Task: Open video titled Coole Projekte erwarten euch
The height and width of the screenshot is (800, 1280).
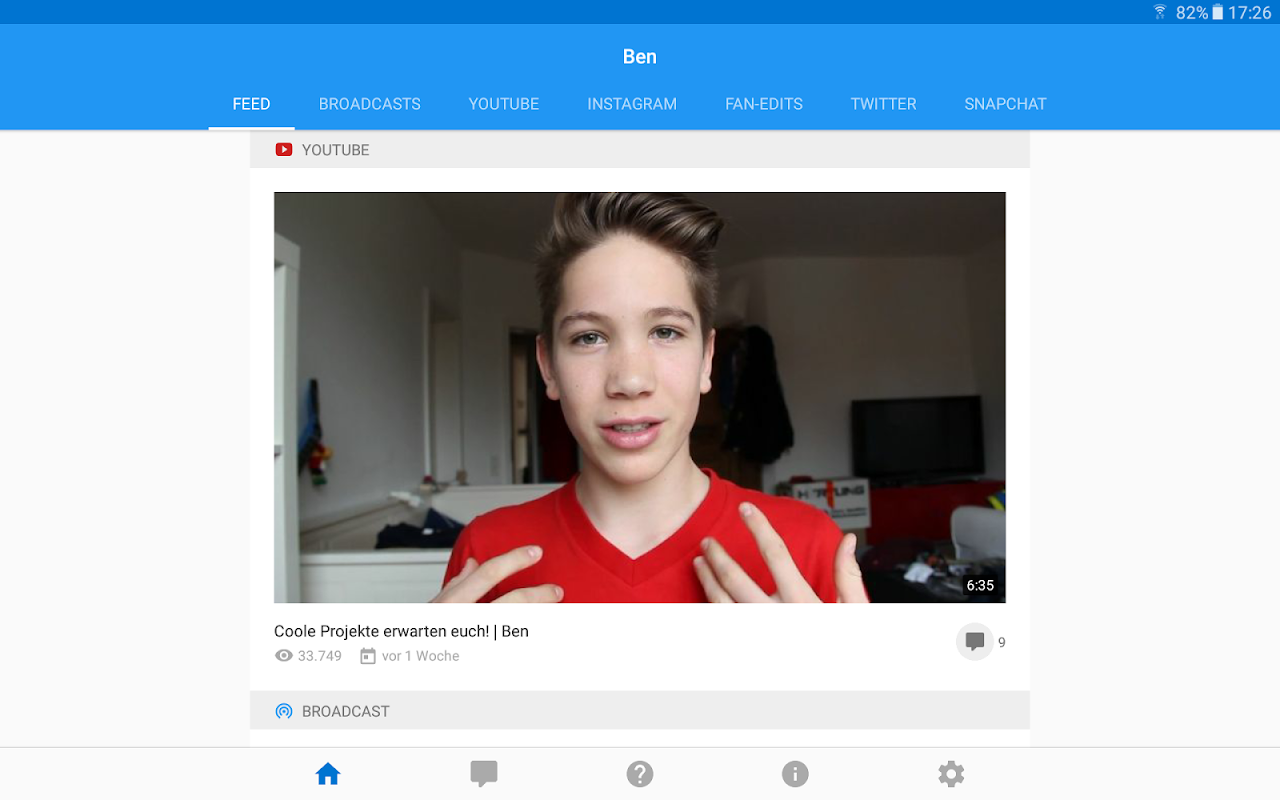Action: (x=401, y=631)
